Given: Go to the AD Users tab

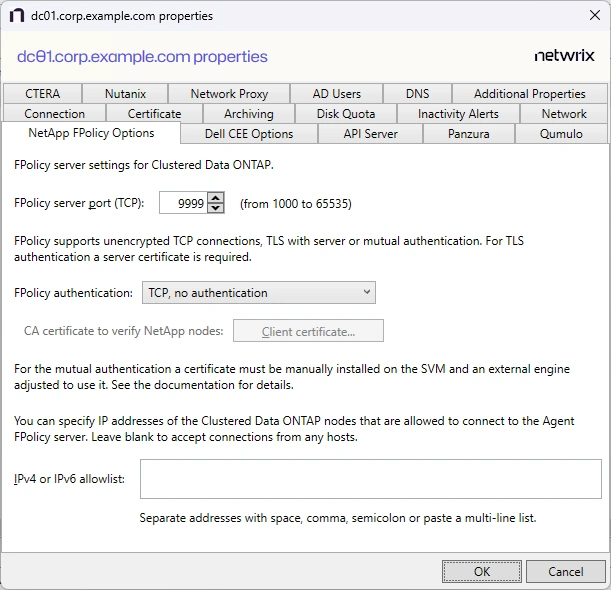Looking at the screenshot, I should pyautogui.click(x=337, y=94).
